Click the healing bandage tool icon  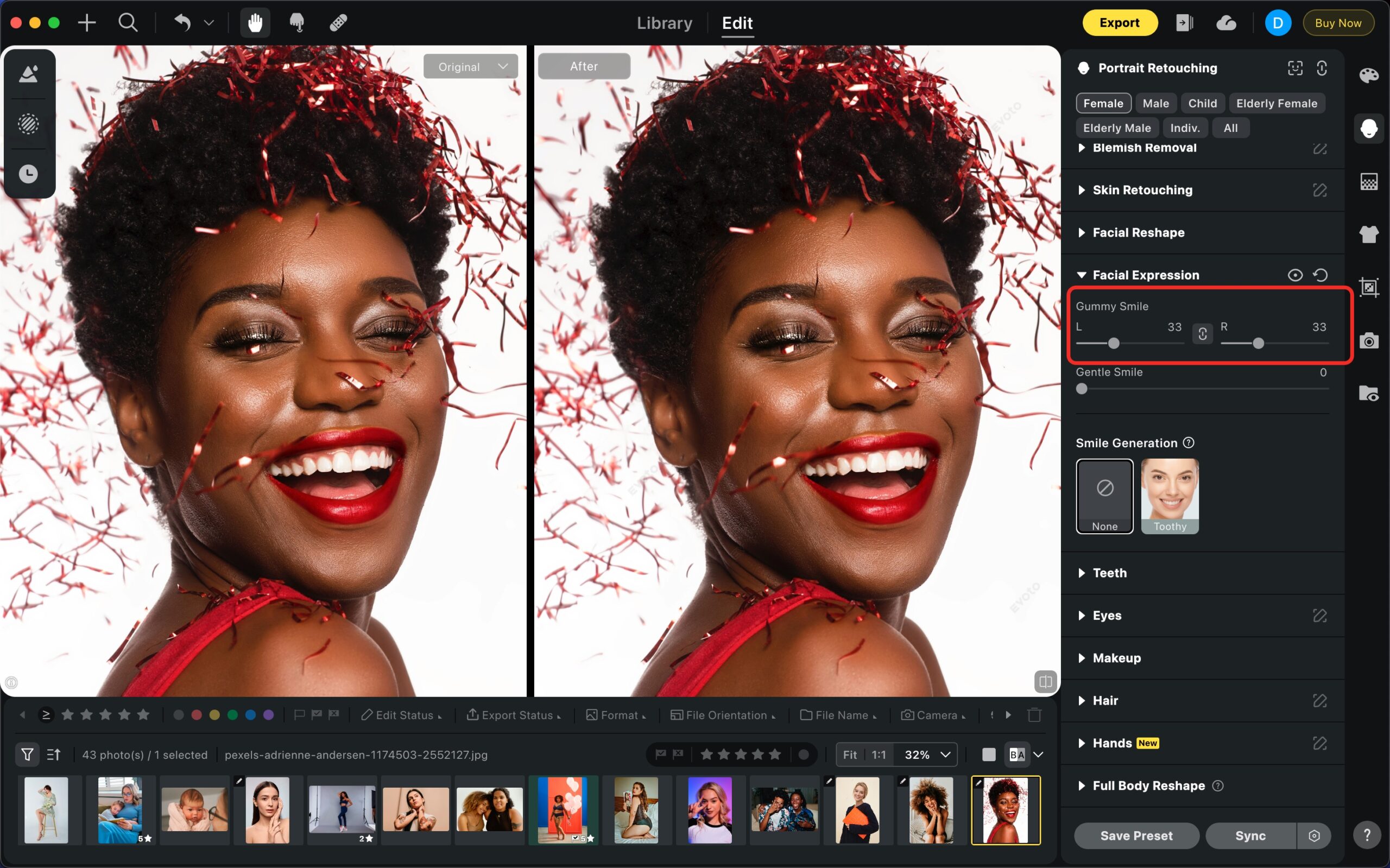[x=338, y=23]
